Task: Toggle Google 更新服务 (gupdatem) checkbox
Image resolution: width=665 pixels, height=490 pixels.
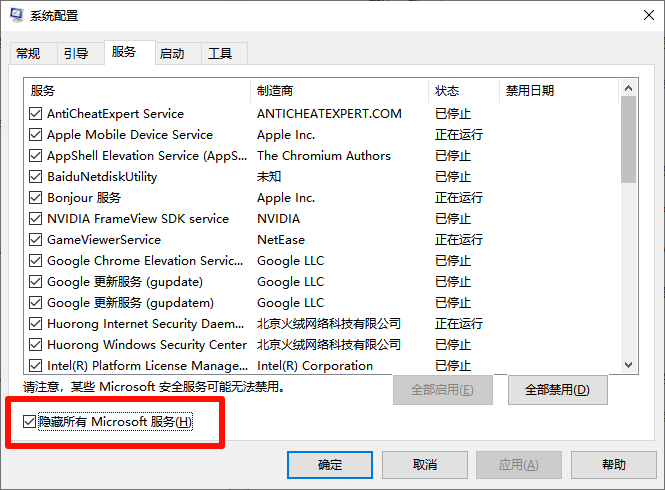Action: pyautogui.click(x=36, y=302)
